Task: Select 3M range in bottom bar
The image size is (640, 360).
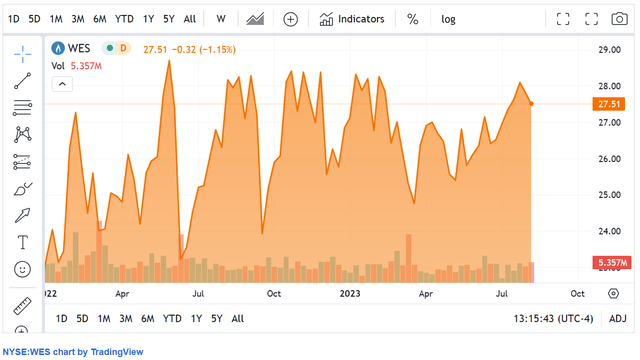Action: tap(126, 318)
